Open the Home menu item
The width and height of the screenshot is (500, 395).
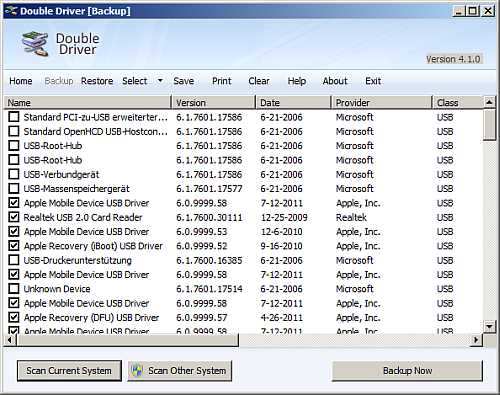21,81
